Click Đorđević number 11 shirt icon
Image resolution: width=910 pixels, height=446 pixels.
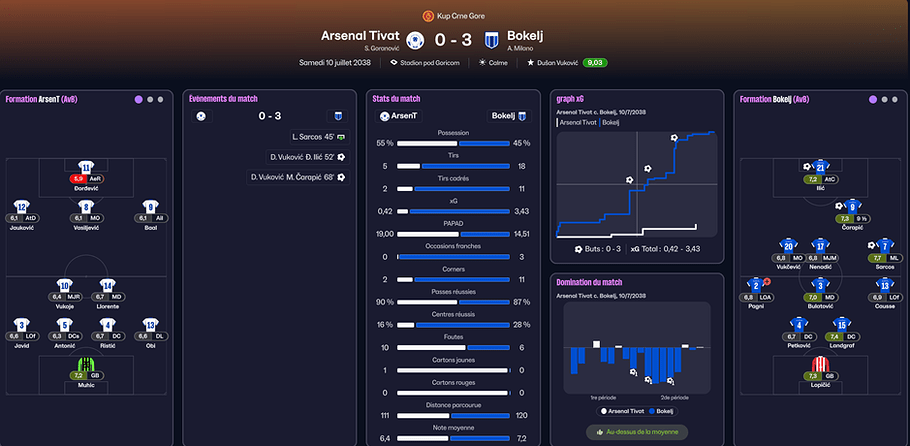coord(85,167)
